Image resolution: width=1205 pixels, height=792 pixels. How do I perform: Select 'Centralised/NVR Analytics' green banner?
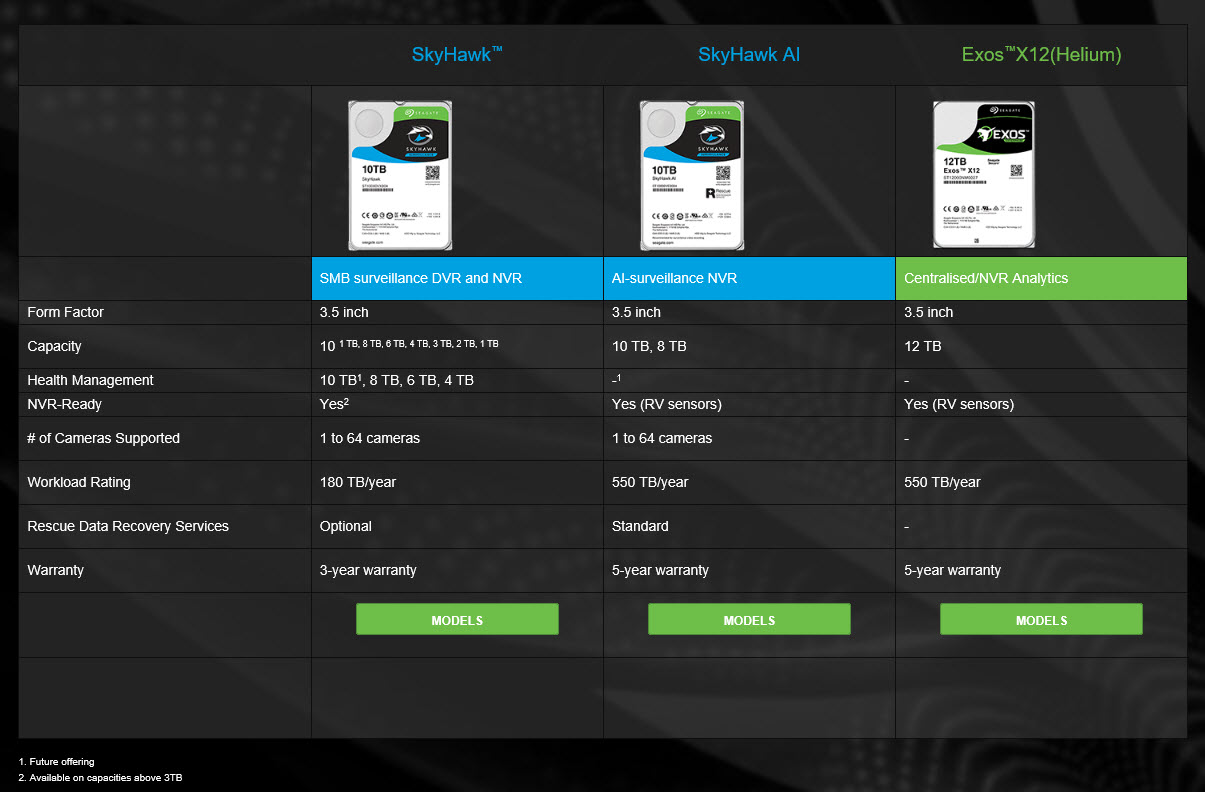point(1041,278)
